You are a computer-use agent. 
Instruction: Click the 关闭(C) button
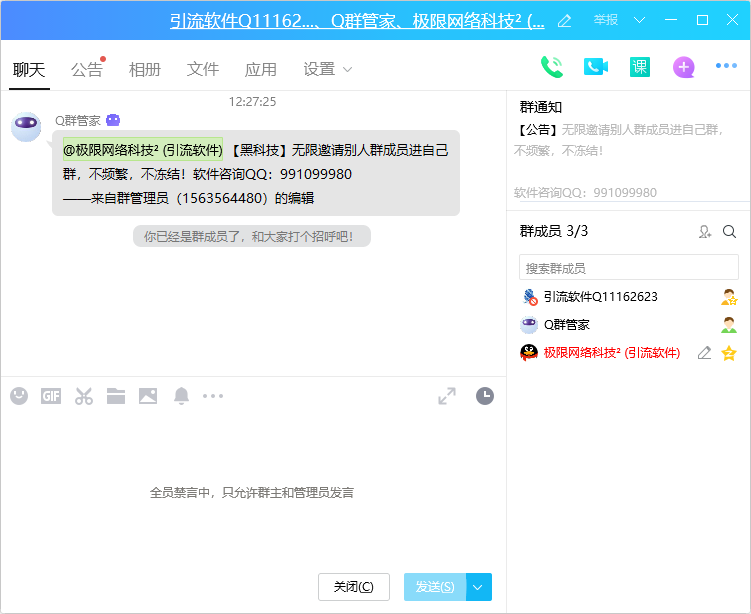coord(353,587)
